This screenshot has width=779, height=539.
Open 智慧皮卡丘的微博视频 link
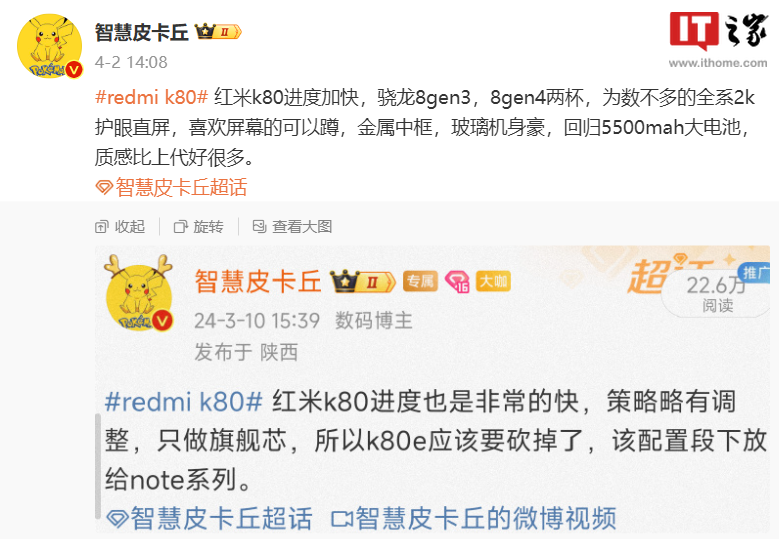tap(474, 519)
